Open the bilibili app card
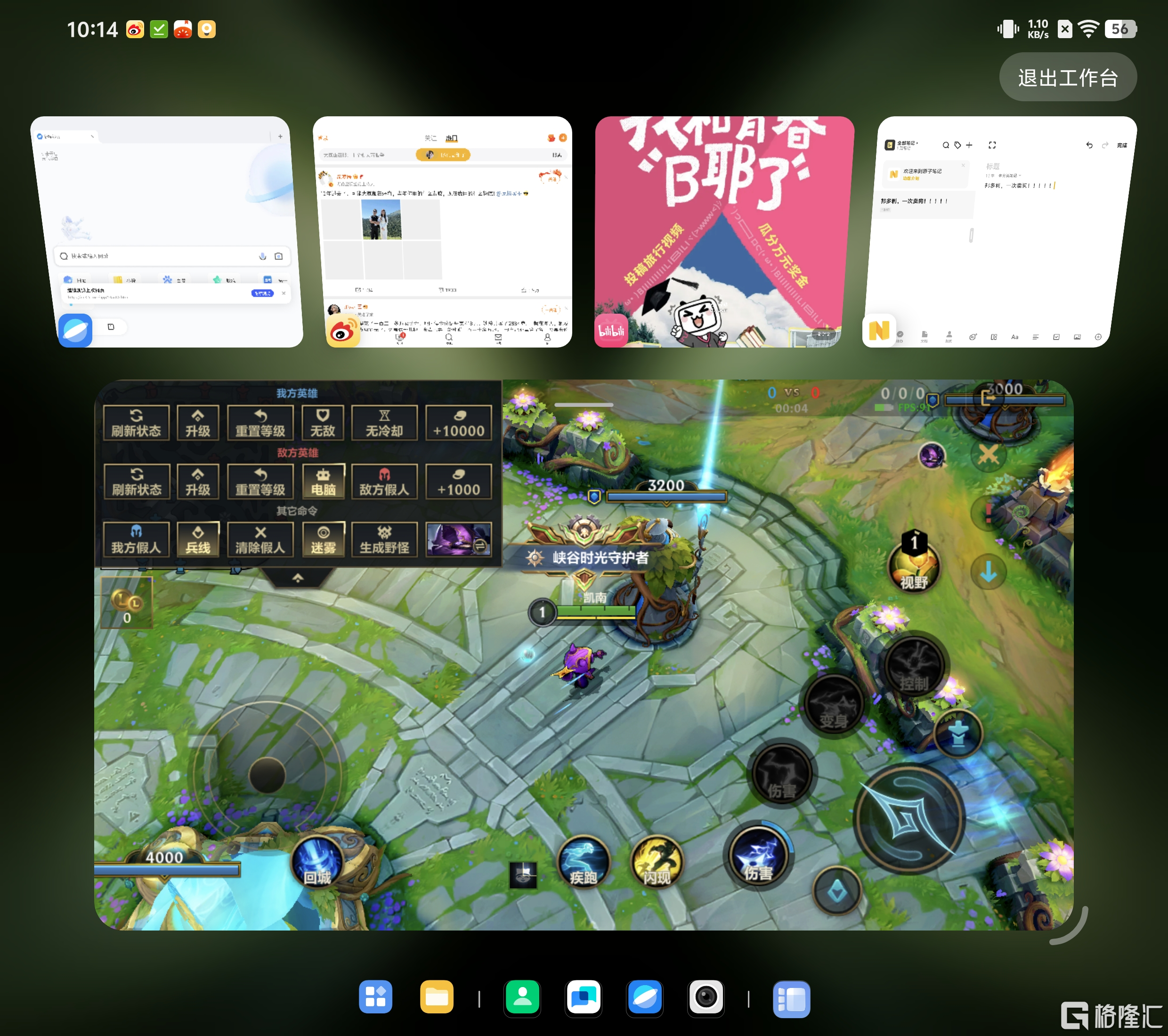Viewport: 1168px width, 1036px height. (724, 231)
